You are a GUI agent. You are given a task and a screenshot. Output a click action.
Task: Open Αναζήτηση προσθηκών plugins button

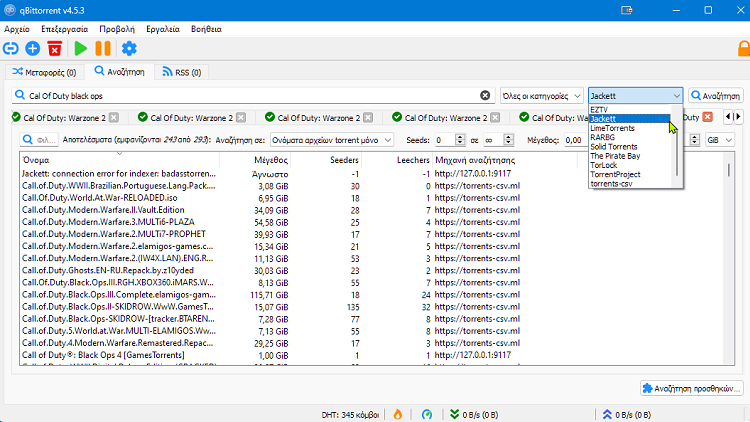click(692, 388)
